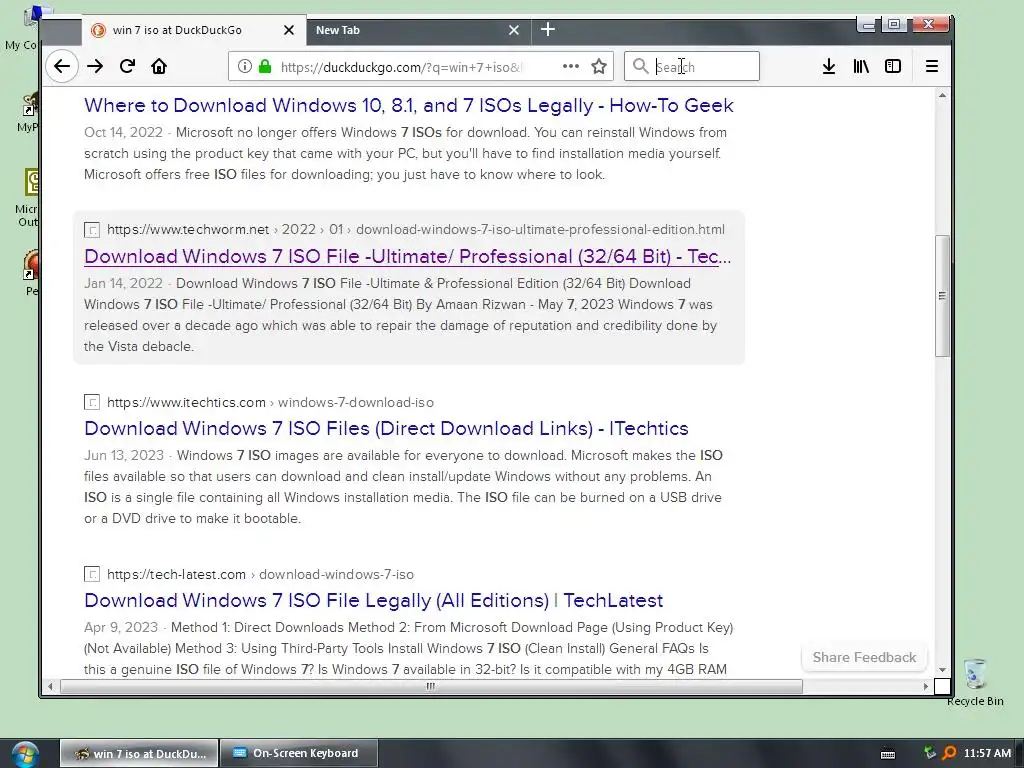The width and height of the screenshot is (1024, 768).
Task: Open How-To Geek Windows ISOs result
Action: click(x=409, y=105)
